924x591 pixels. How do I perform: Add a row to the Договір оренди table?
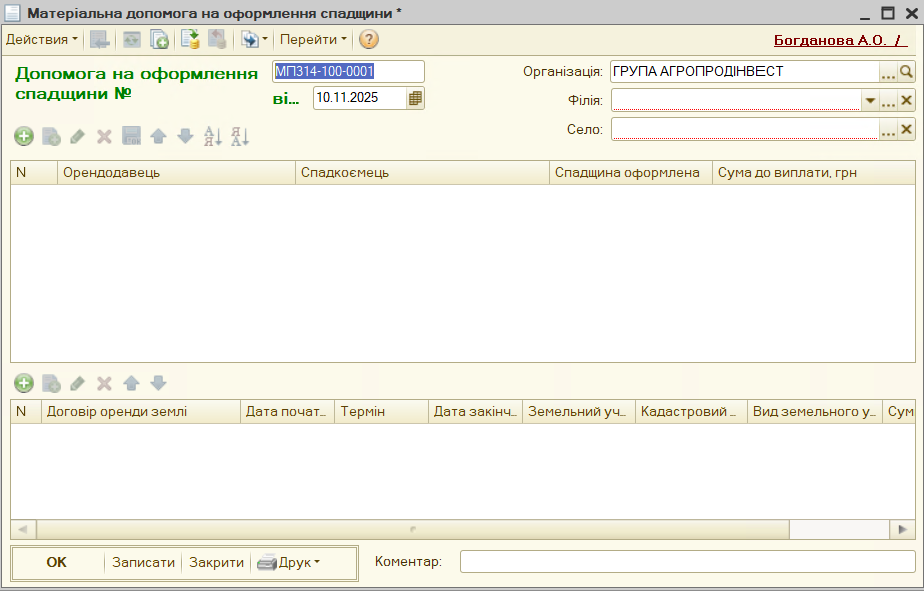coord(24,384)
